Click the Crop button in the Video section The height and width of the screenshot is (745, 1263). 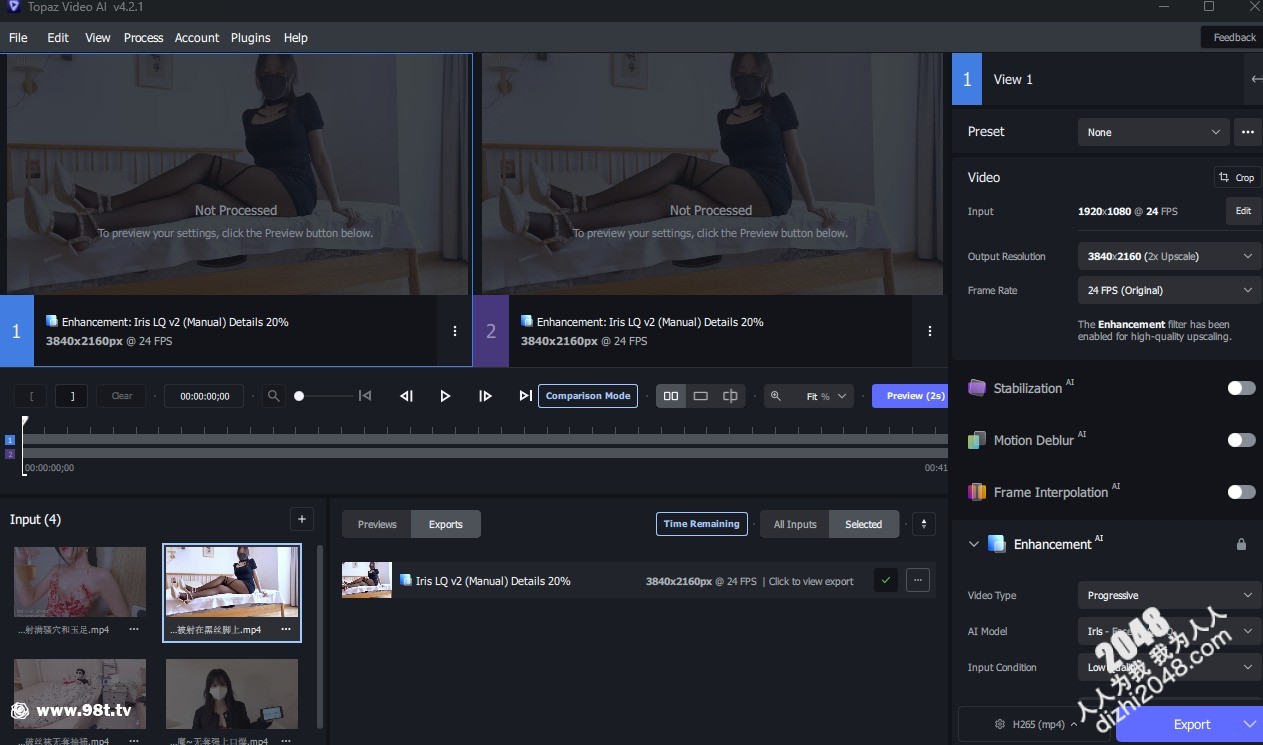1236,177
